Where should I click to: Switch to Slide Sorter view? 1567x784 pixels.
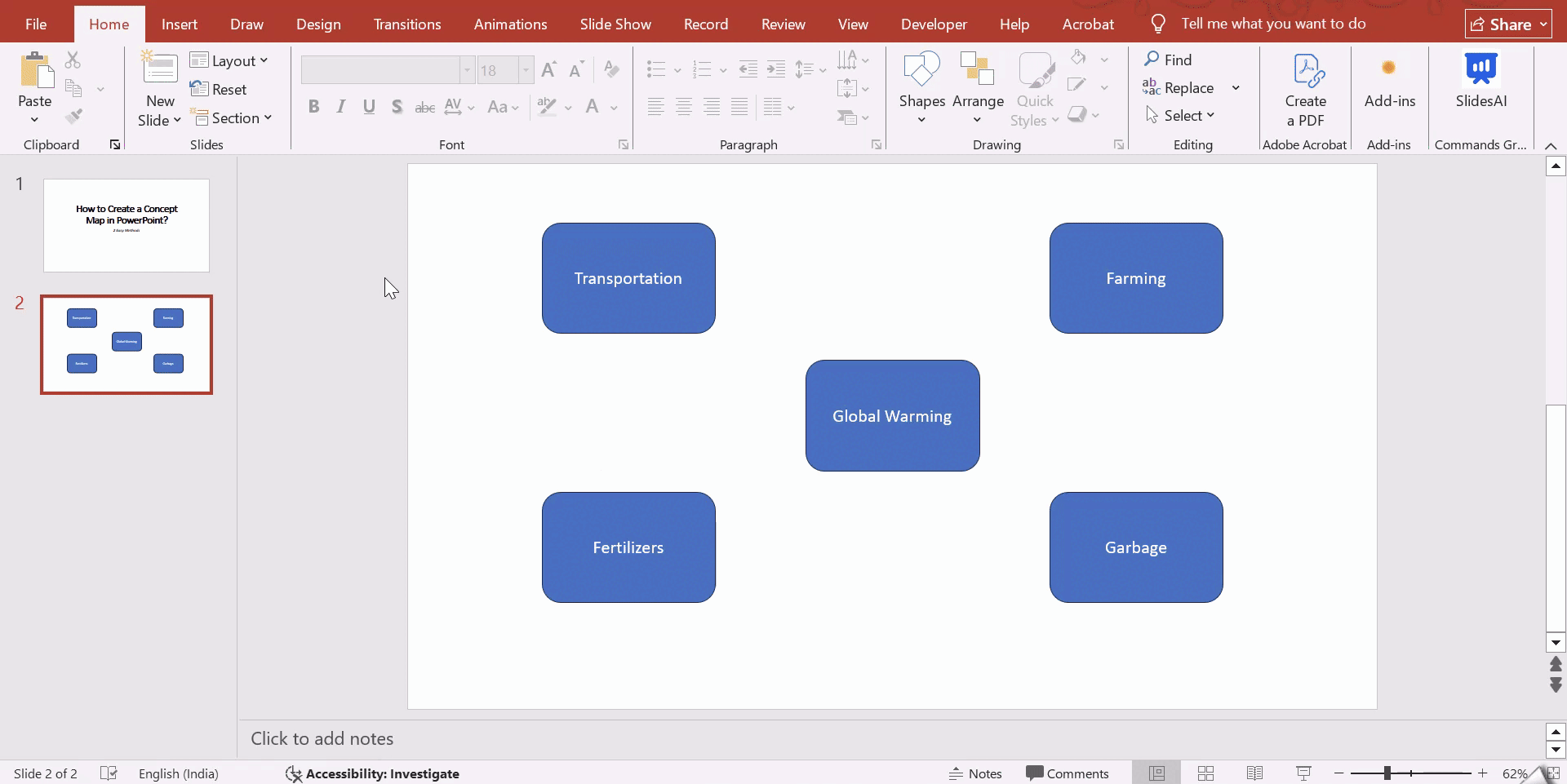(1205, 773)
